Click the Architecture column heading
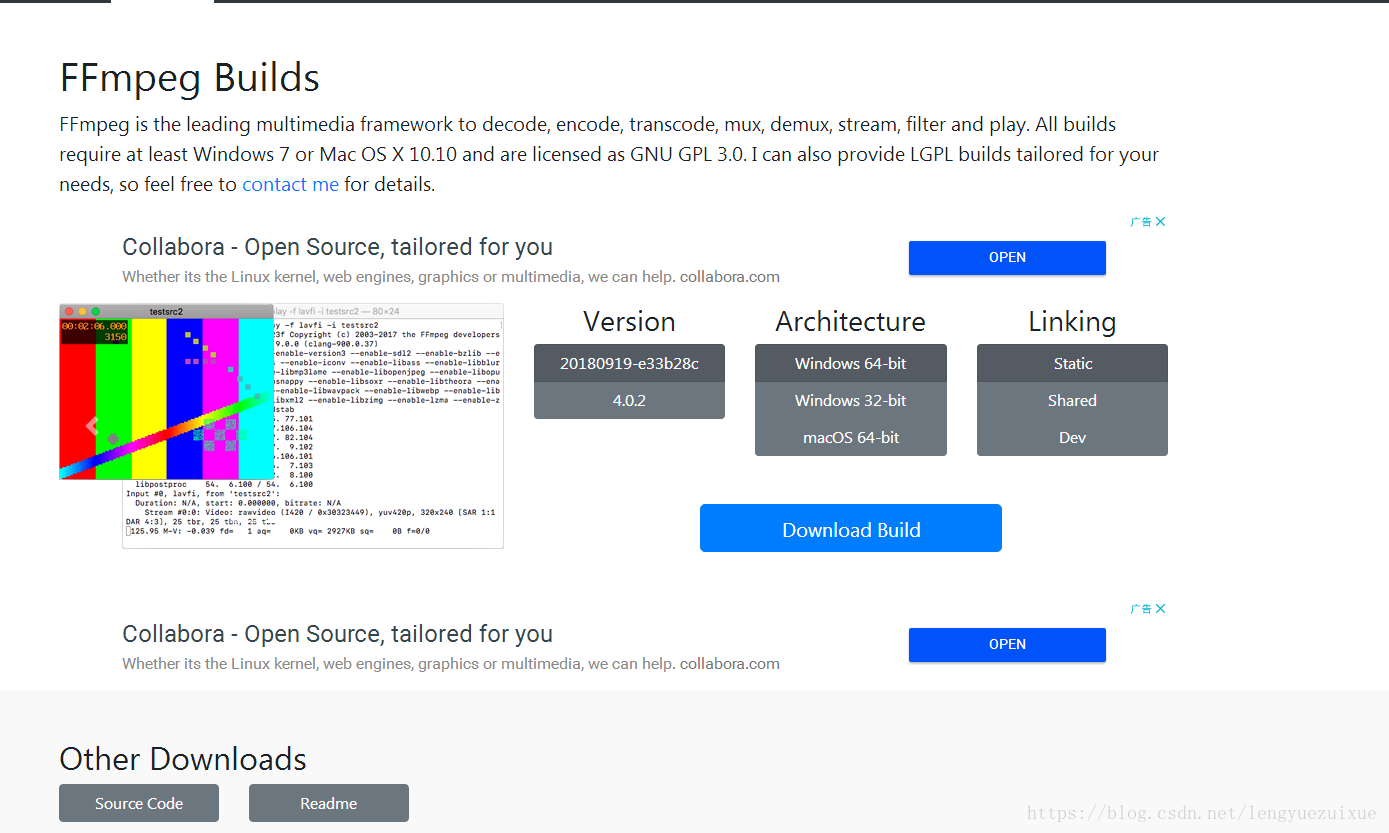Screen dimensions: 1389x833 [851, 321]
